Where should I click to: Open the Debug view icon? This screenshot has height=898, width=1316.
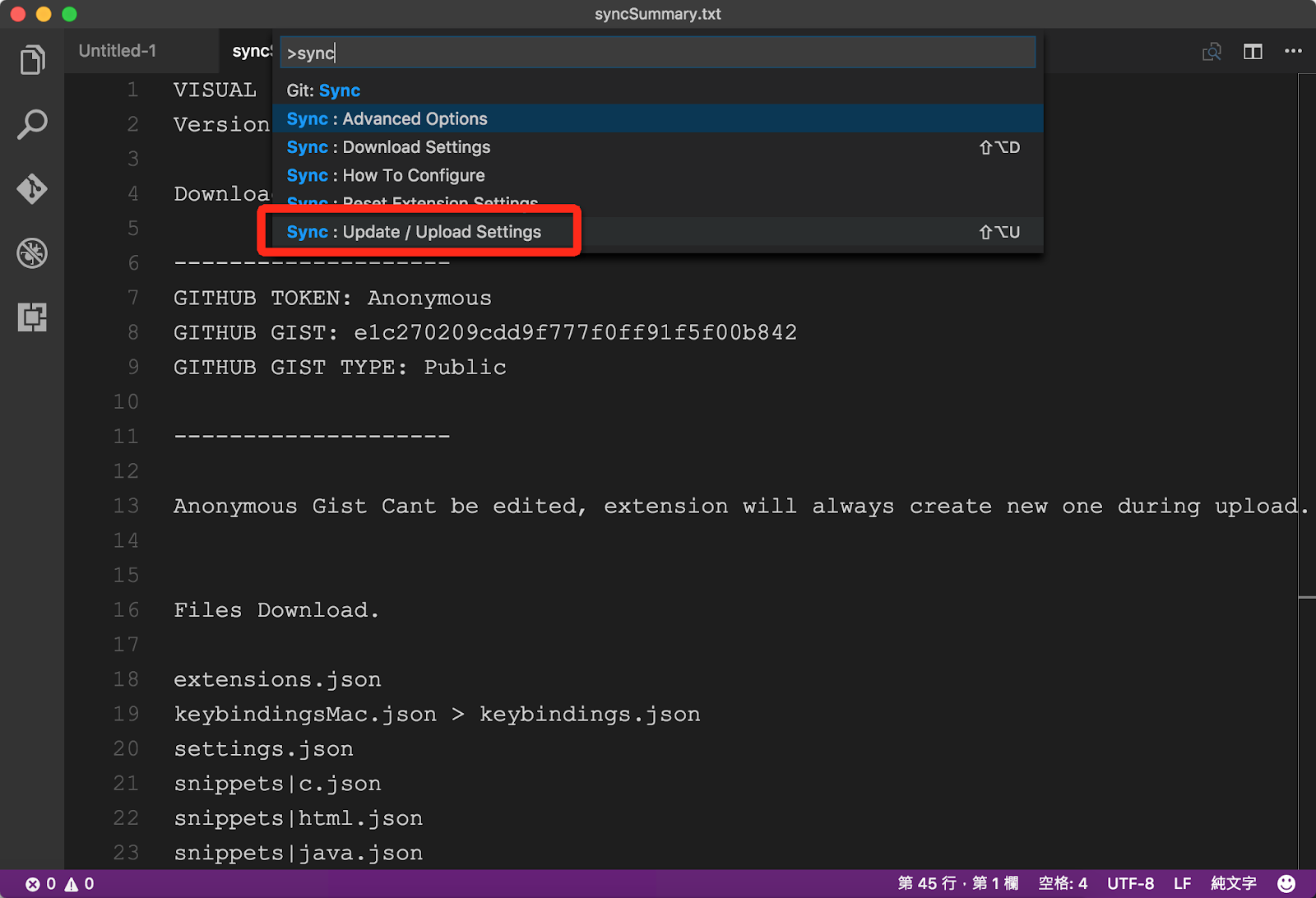pos(32,253)
